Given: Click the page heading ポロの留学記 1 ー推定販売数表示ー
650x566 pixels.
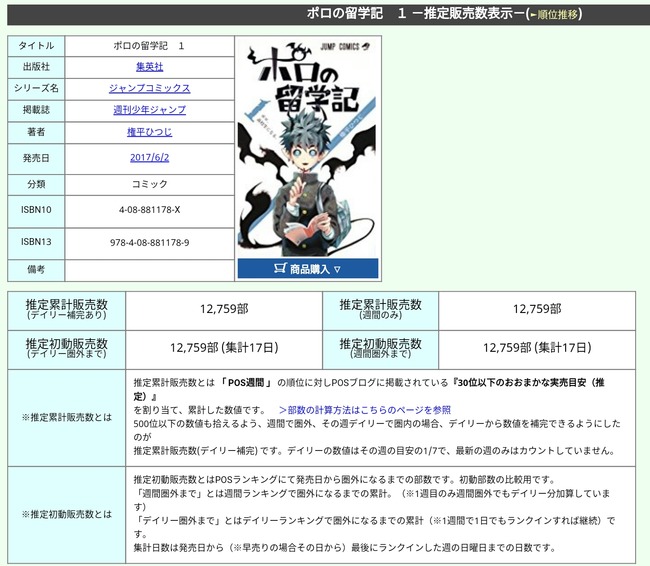Looking at the screenshot, I should point(416,14).
